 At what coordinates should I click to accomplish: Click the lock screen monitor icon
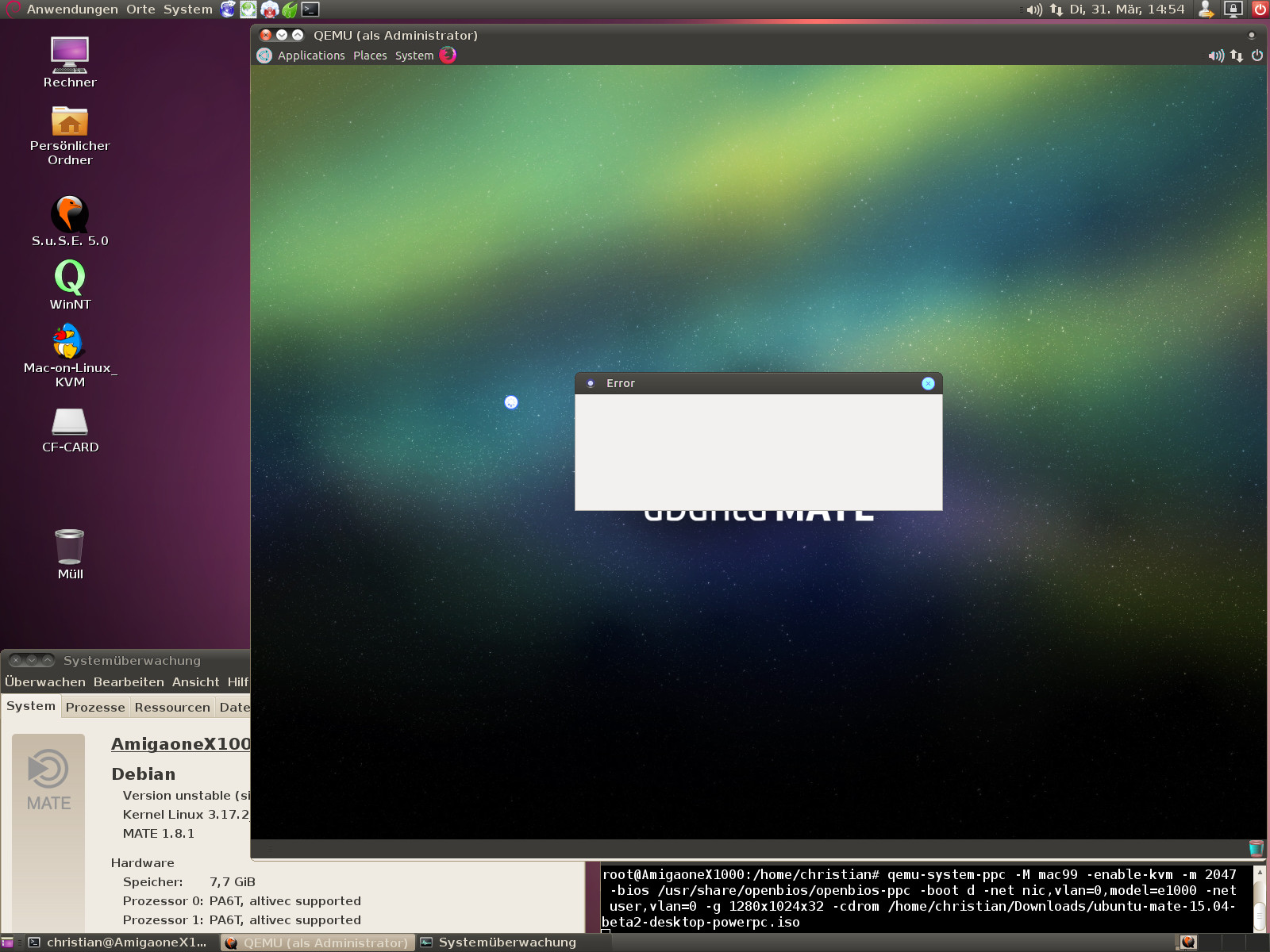coord(1233,10)
